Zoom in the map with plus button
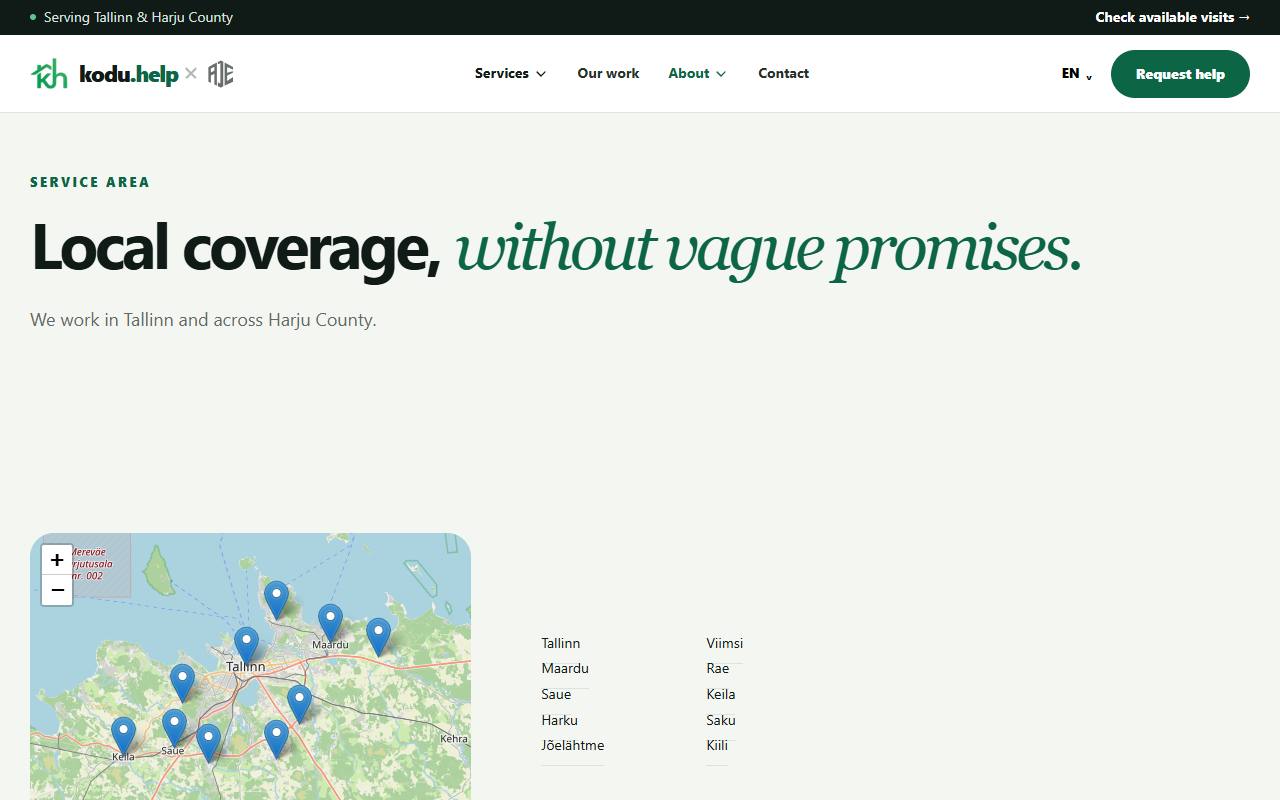Image resolution: width=1280 pixels, height=800 pixels. (57, 560)
